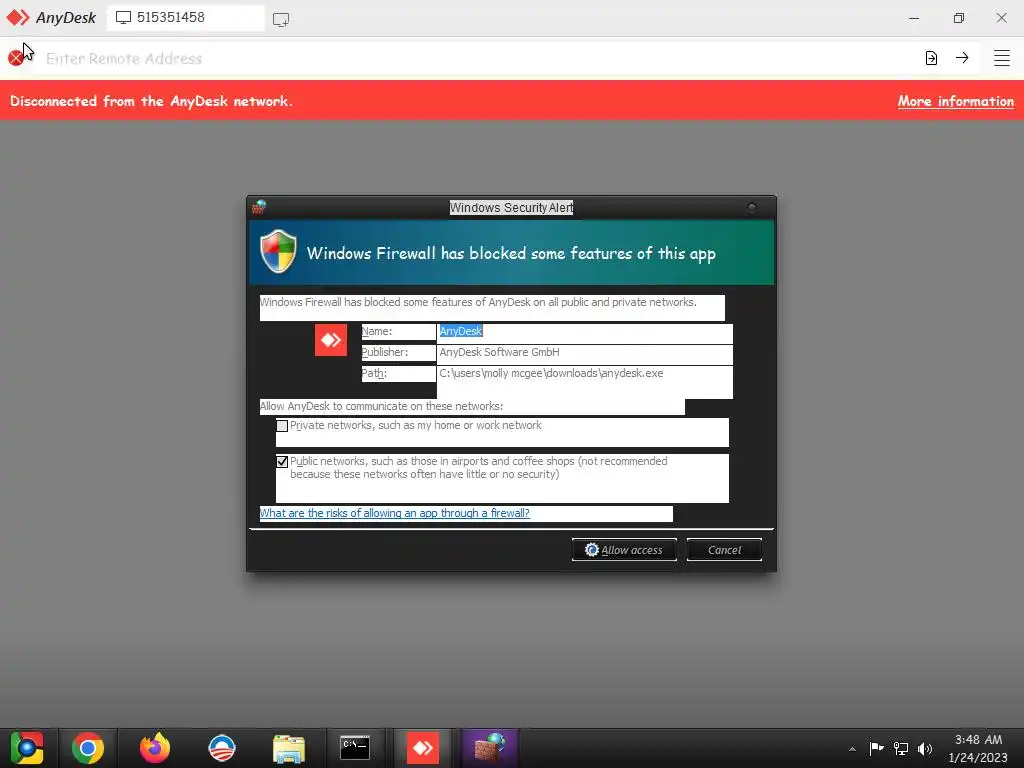Screen dimensions: 1024x768
Task: Open the file transfer icon
Action: [931, 58]
